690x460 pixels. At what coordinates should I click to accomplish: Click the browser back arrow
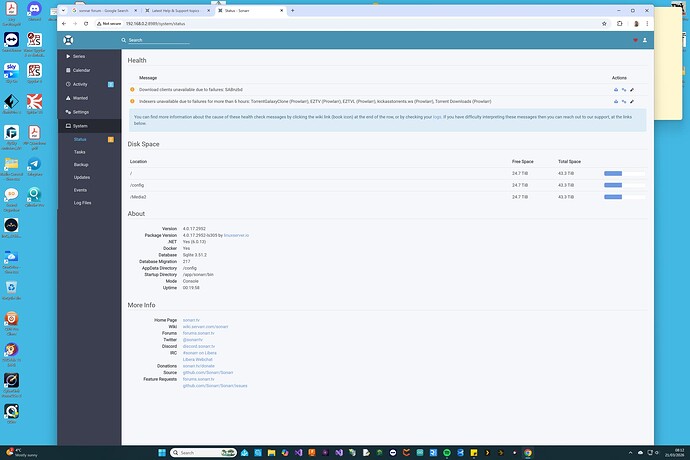[65, 21]
